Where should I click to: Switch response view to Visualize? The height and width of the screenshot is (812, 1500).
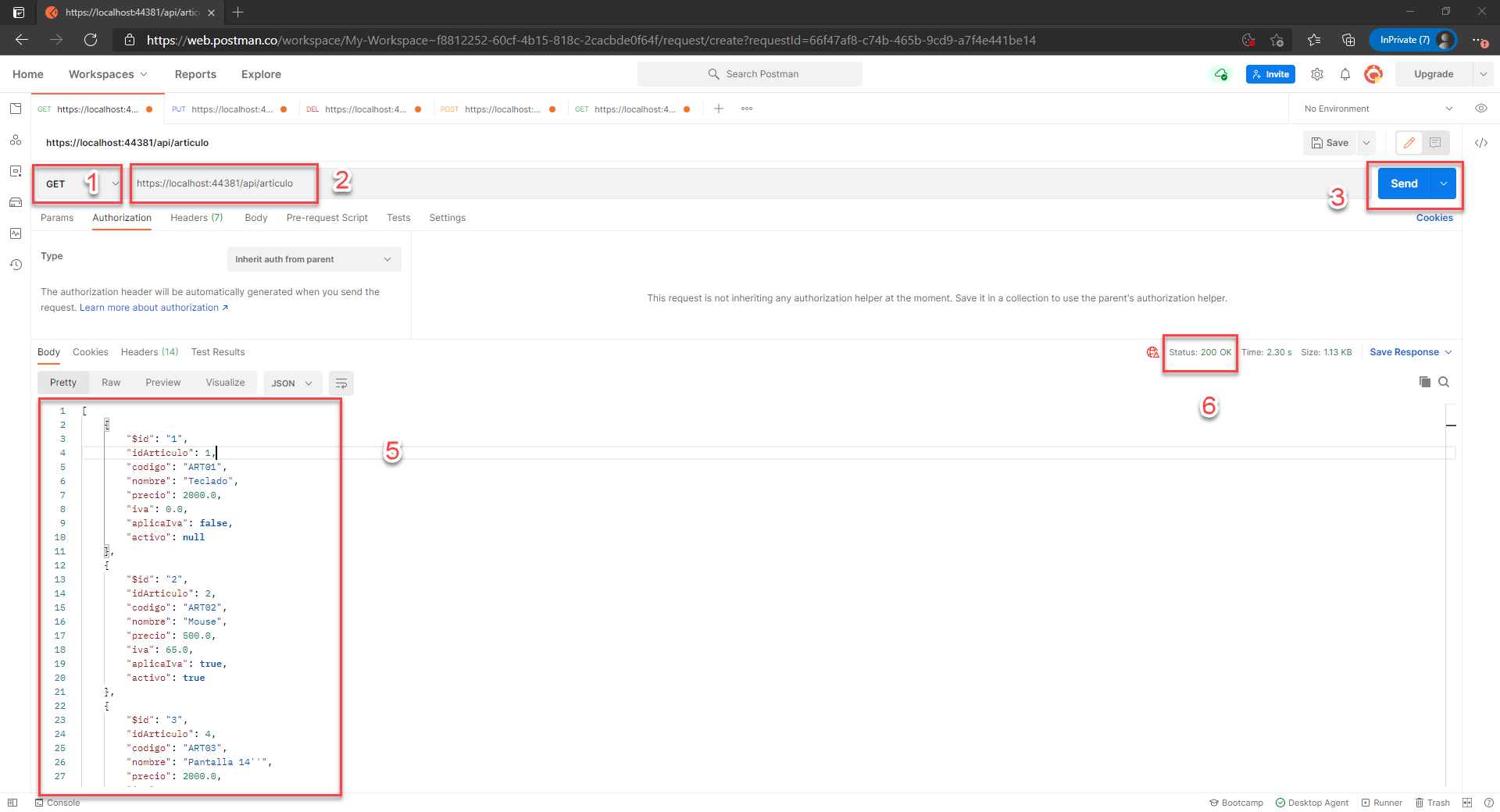click(225, 383)
